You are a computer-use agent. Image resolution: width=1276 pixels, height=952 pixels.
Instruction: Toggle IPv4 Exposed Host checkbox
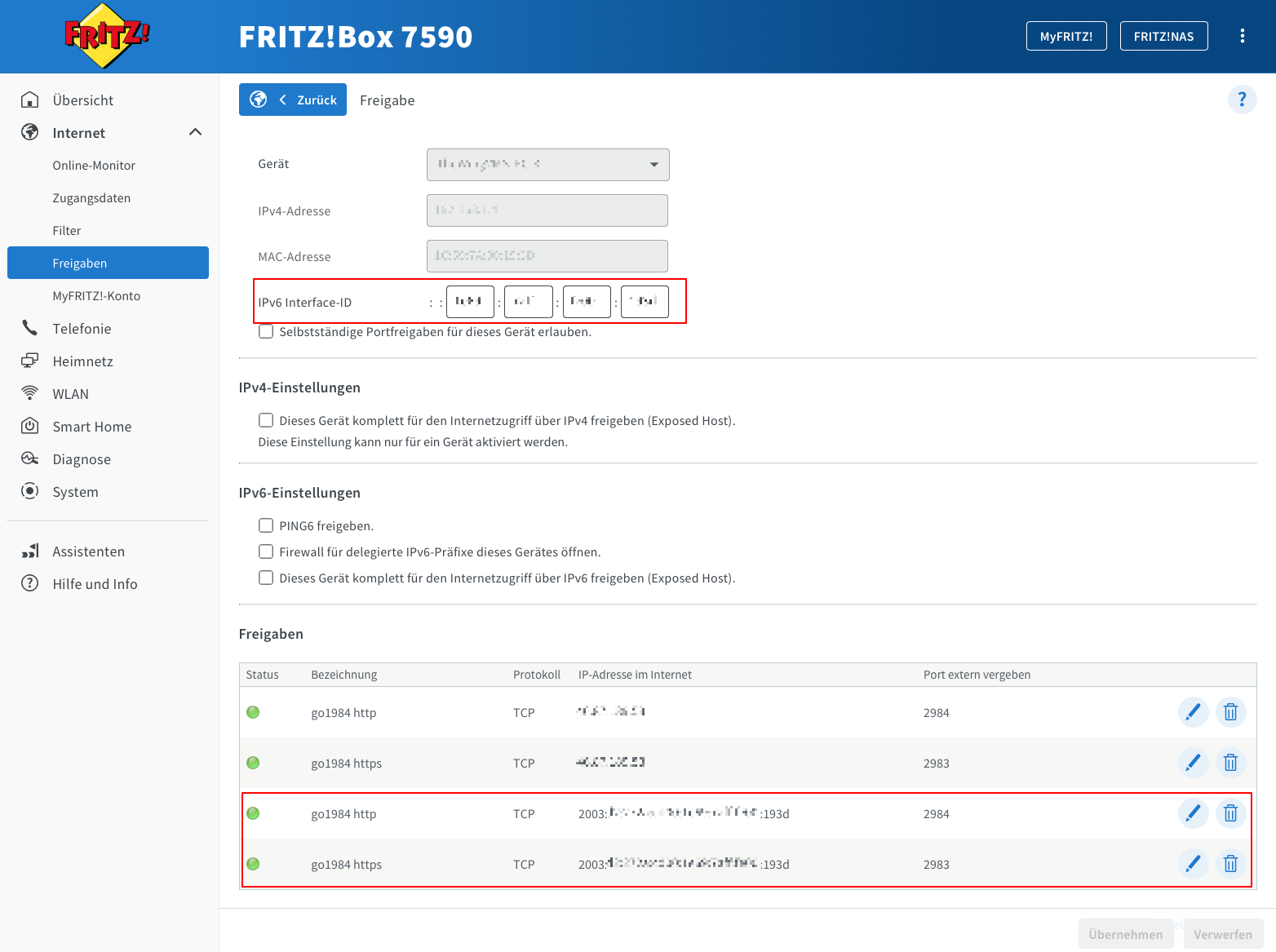pyautogui.click(x=266, y=420)
